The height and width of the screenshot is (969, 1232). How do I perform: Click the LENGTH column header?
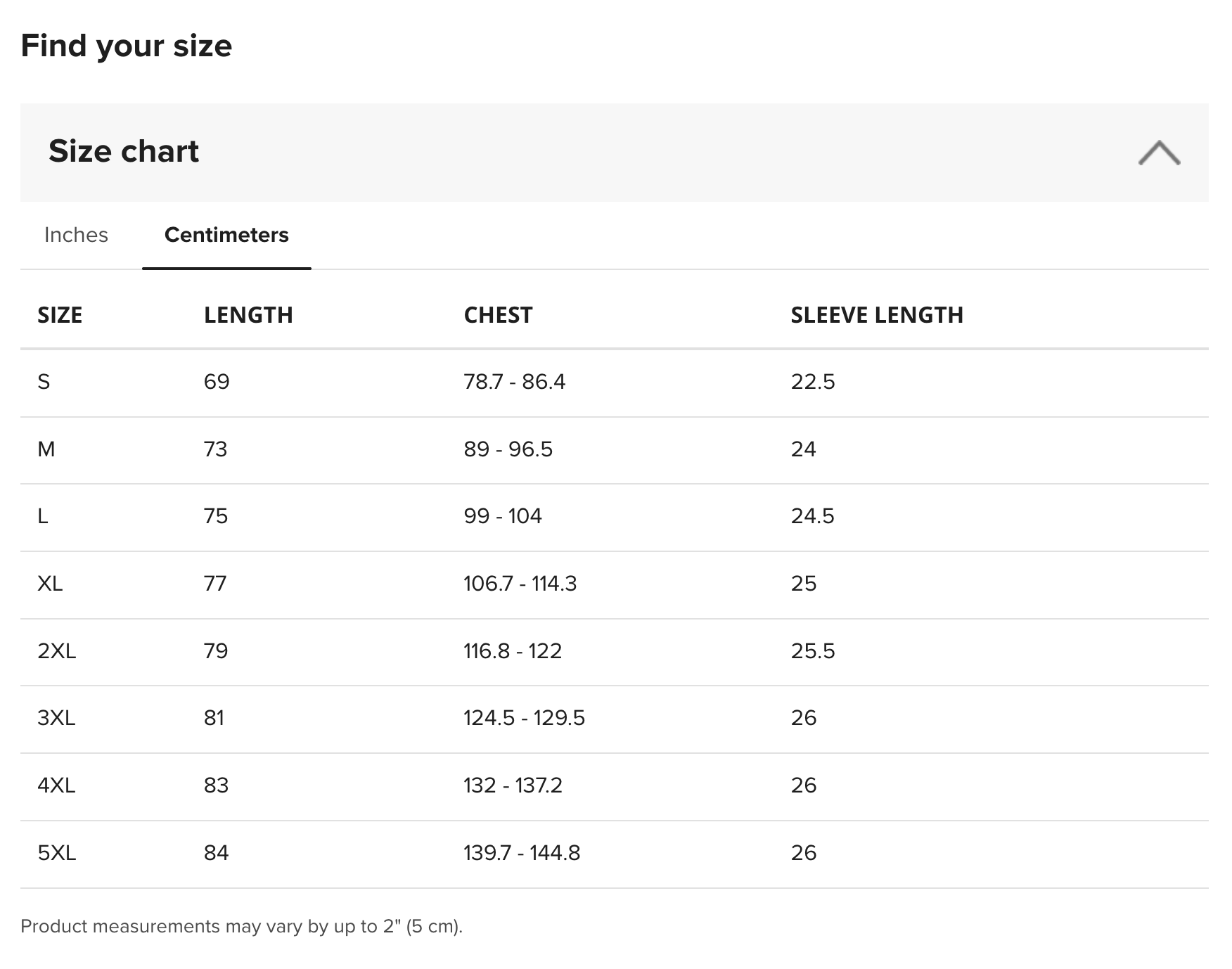coord(248,315)
